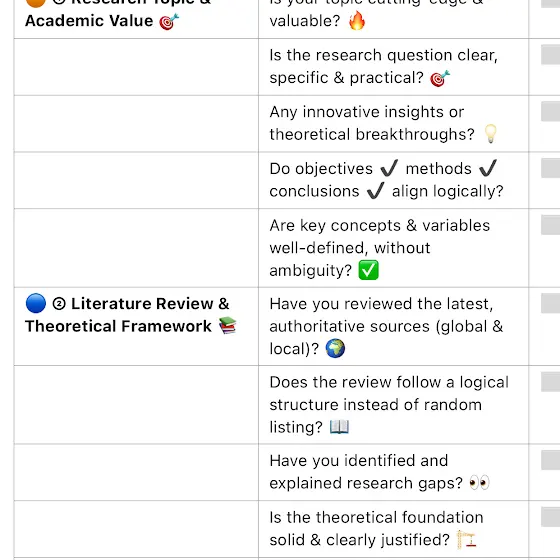Toggle the gray box in the key concepts row
The height and width of the screenshot is (560, 560).
coord(550,225)
